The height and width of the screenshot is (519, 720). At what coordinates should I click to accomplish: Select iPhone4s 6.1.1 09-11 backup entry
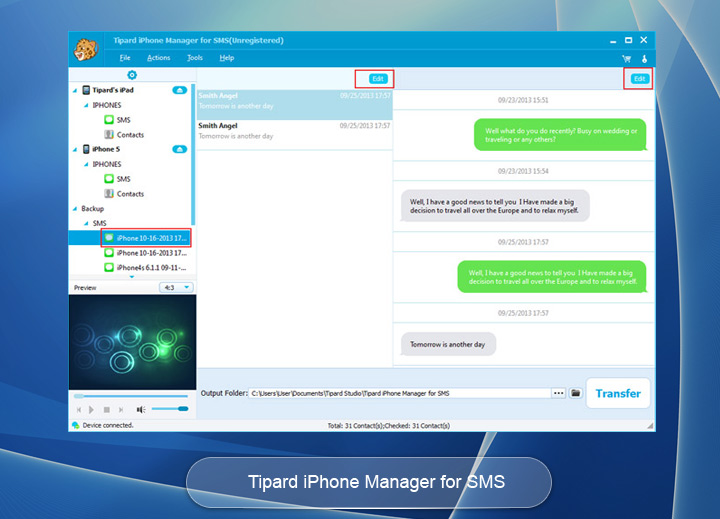tap(146, 267)
